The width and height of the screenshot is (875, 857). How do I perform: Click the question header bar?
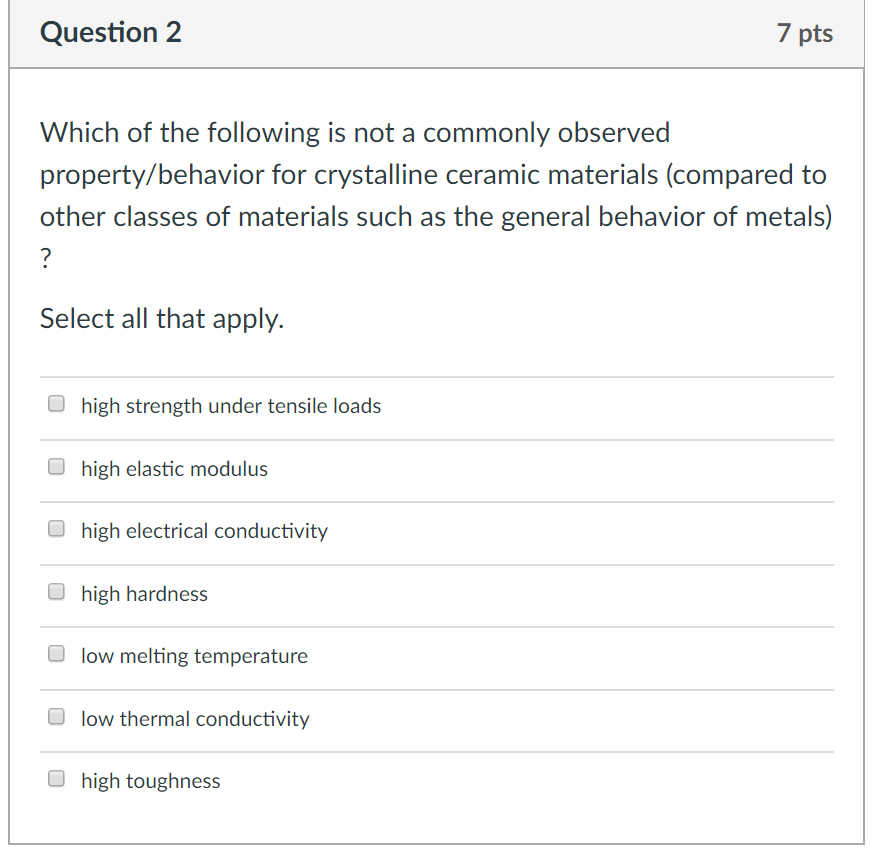(x=437, y=33)
